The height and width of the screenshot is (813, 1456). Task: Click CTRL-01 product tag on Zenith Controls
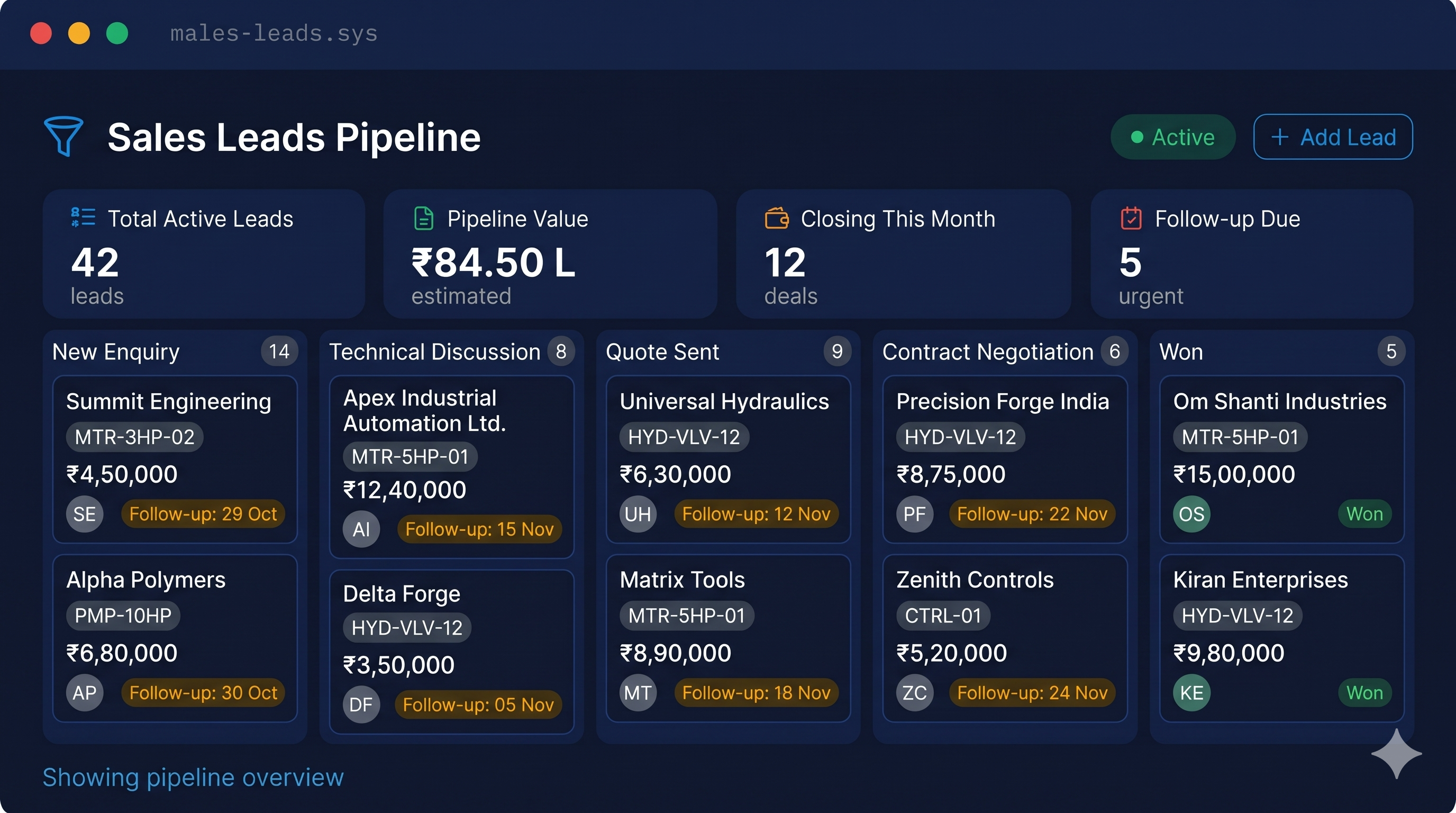point(943,615)
